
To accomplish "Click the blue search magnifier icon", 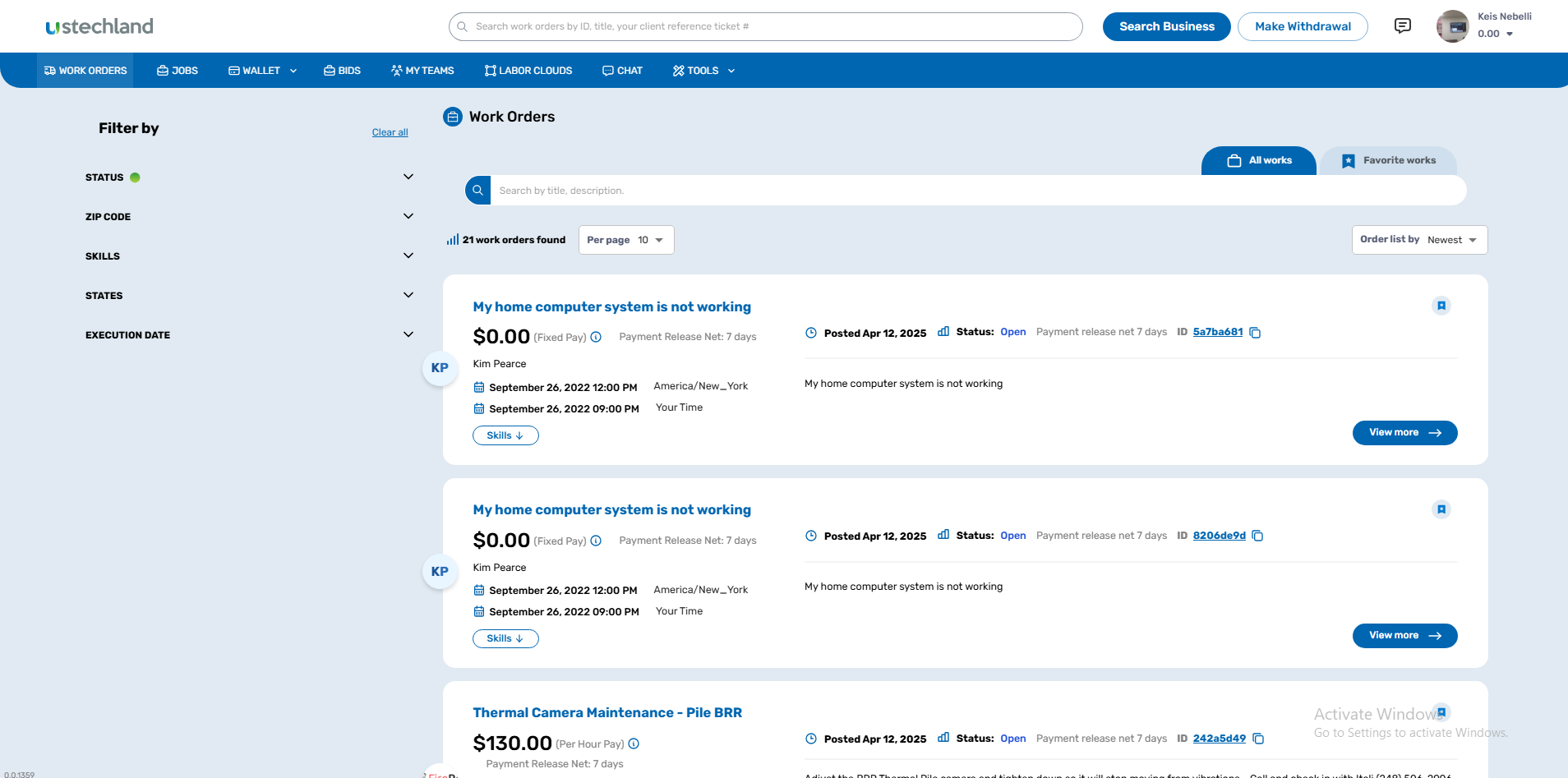I will pyautogui.click(x=477, y=190).
